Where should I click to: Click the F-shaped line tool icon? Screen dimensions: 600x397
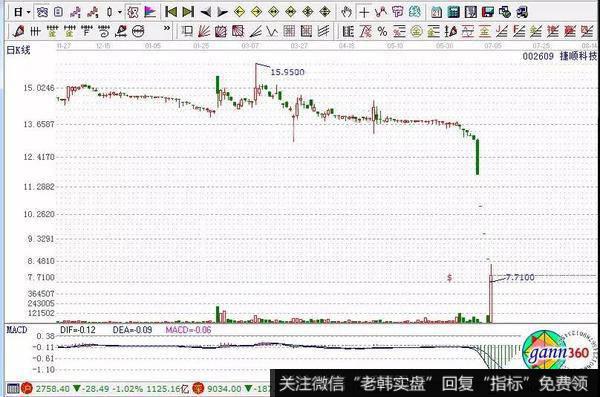coord(86,31)
